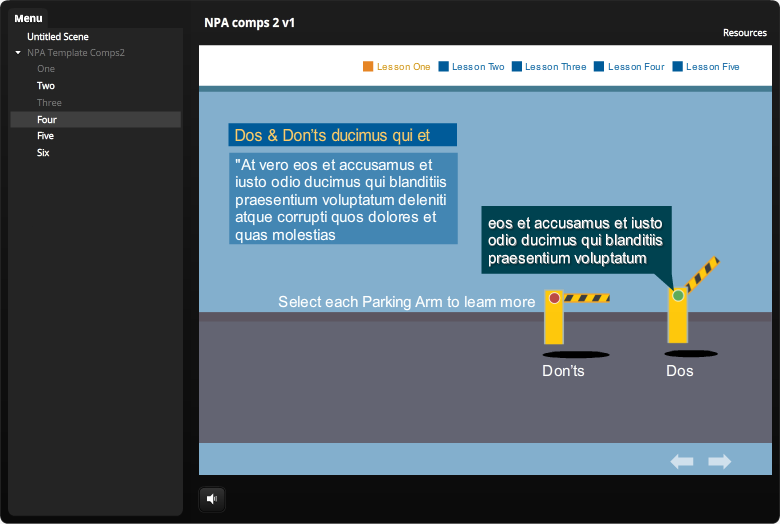Image resolution: width=780 pixels, height=524 pixels.
Task: Click the next slide arrow
Action: pyautogui.click(x=720, y=461)
